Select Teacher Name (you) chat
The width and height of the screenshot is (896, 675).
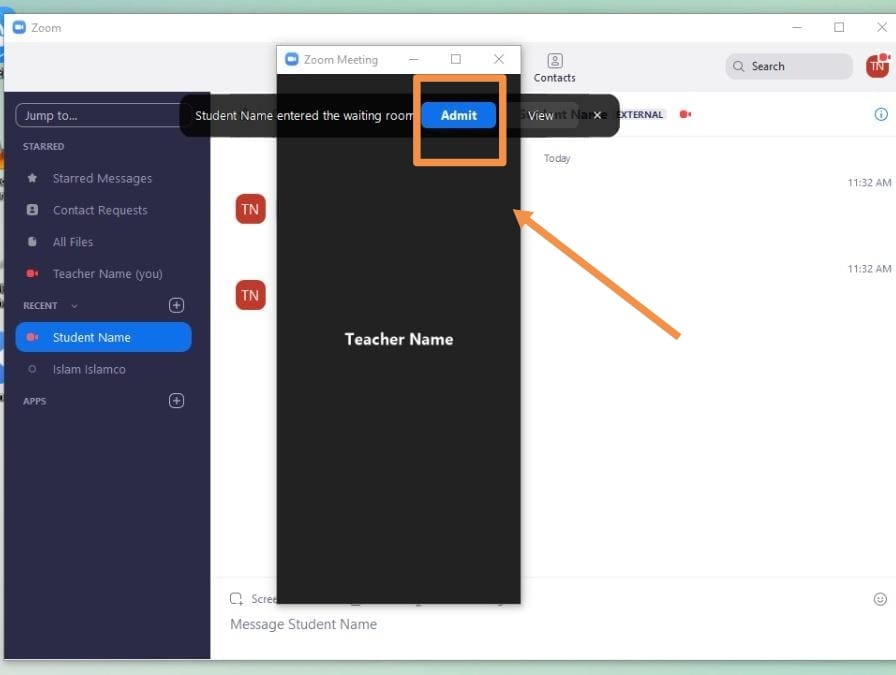[103, 274]
